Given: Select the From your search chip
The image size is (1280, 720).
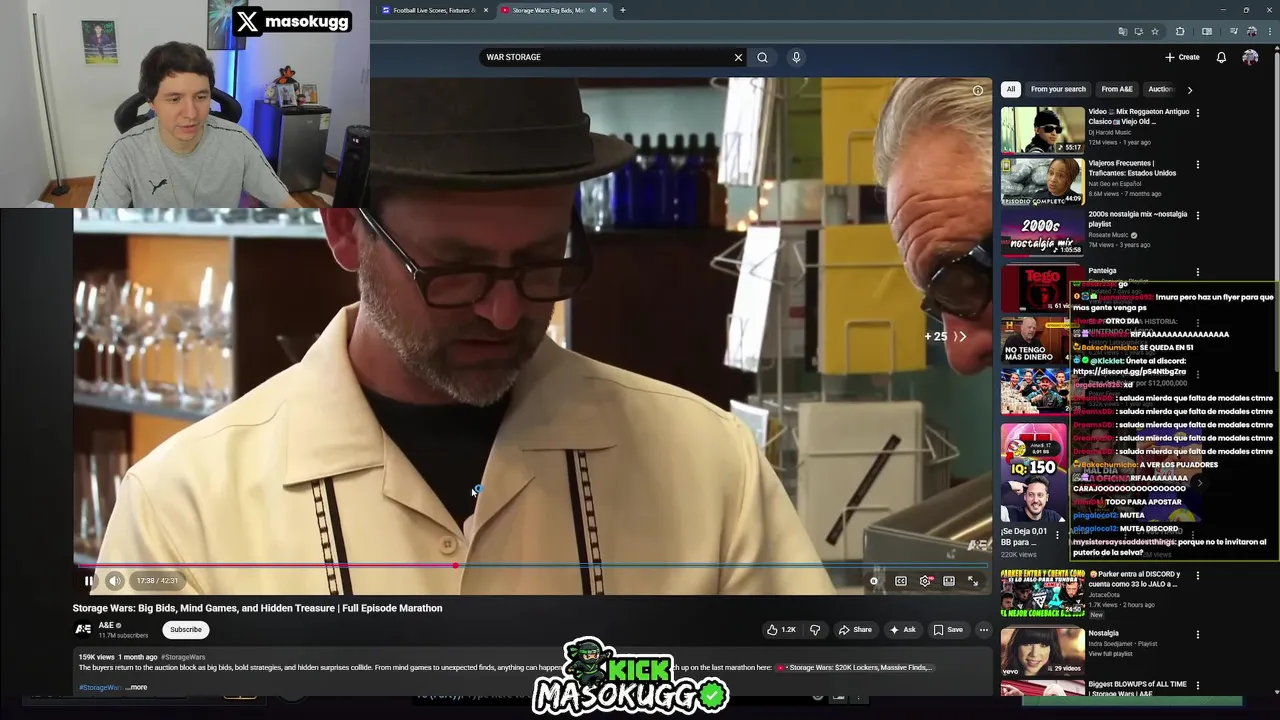Looking at the screenshot, I should click(x=1058, y=89).
